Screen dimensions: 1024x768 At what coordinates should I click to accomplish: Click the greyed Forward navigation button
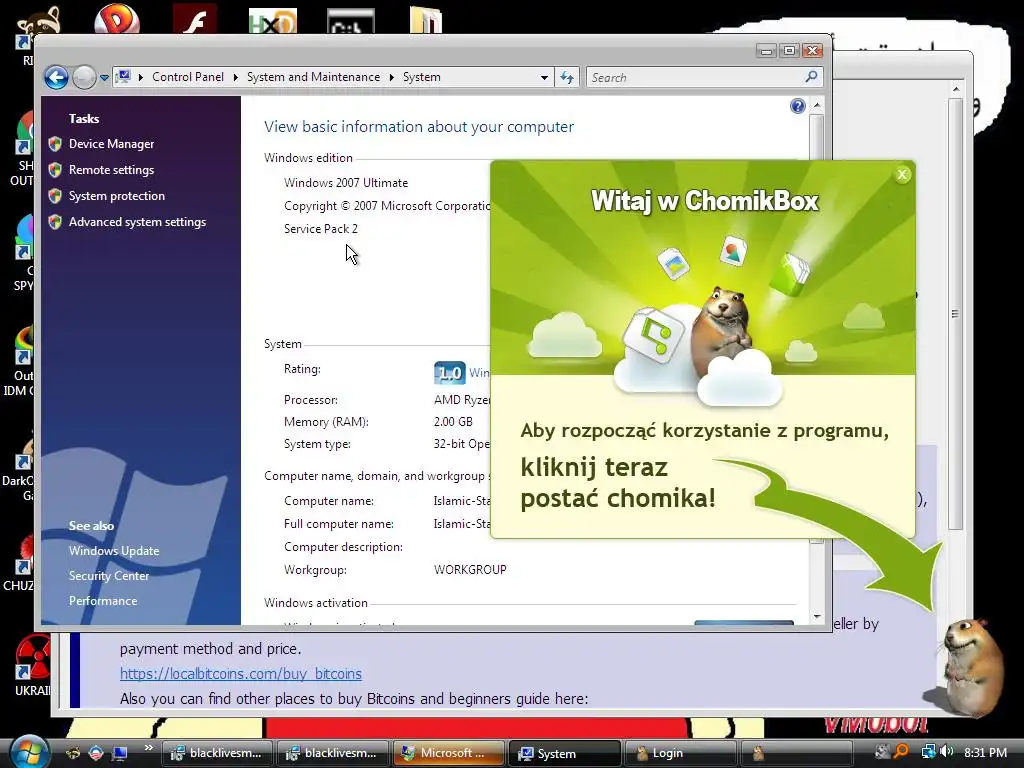point(84,78)
